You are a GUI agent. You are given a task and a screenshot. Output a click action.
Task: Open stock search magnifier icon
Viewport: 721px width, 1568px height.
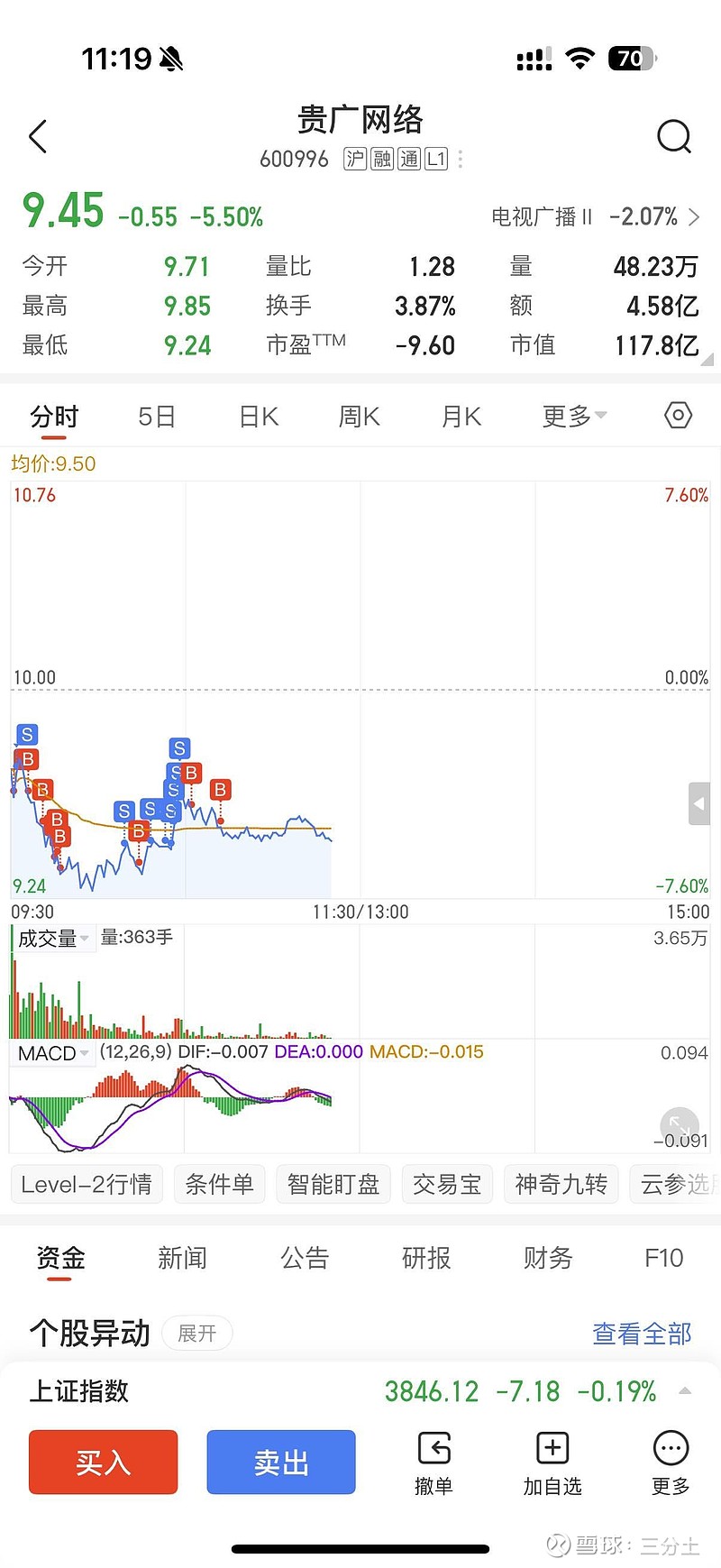click(673, 137)
